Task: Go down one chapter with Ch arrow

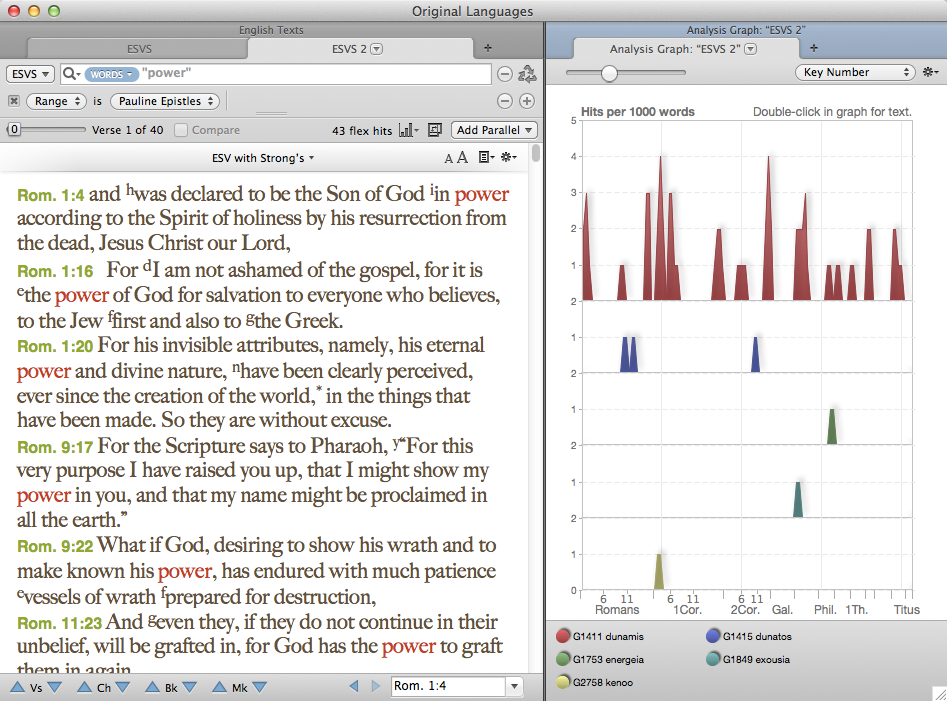Action: [123, 687]
